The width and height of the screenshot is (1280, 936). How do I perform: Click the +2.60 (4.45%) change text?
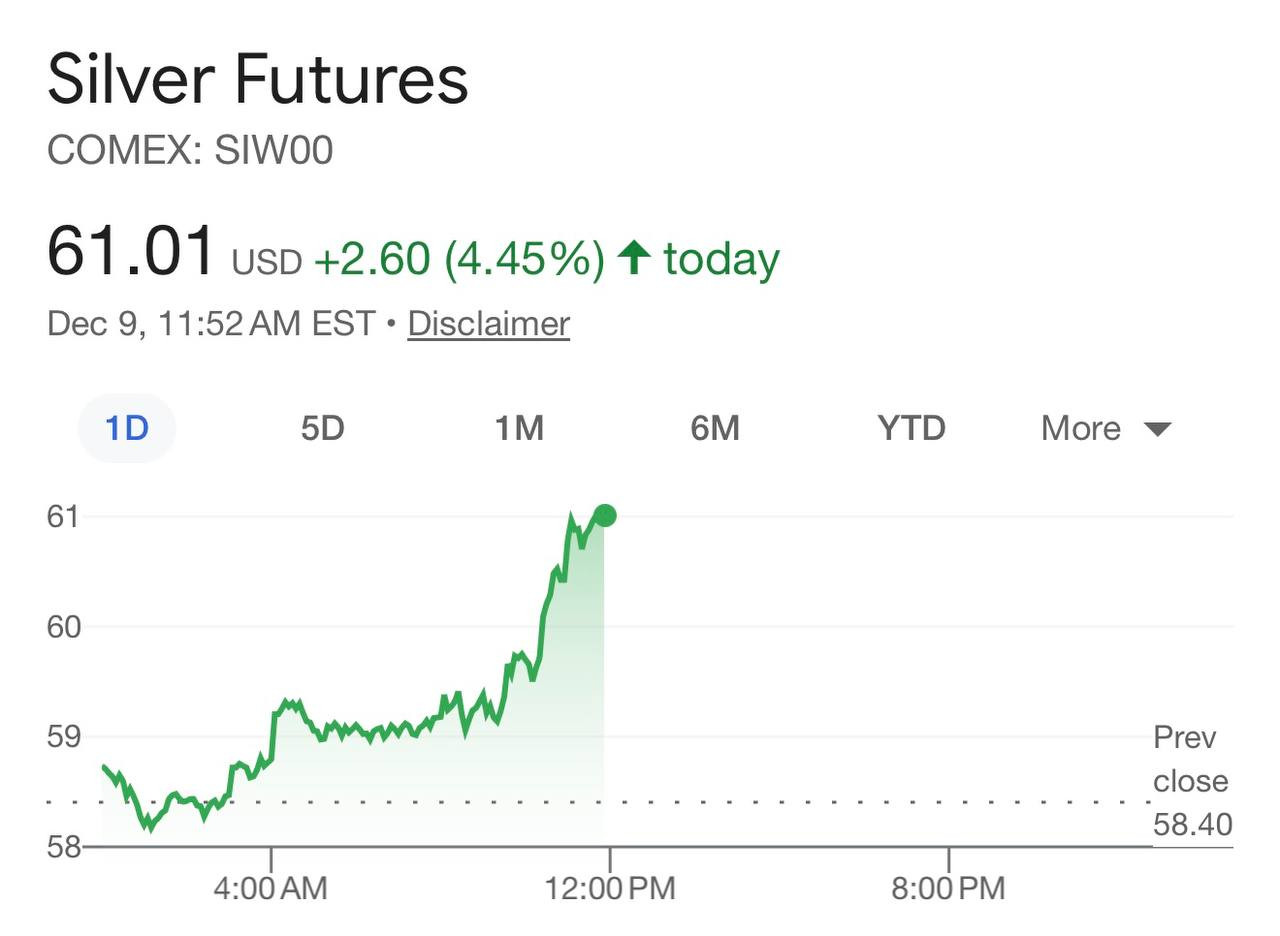pos(459,259)
